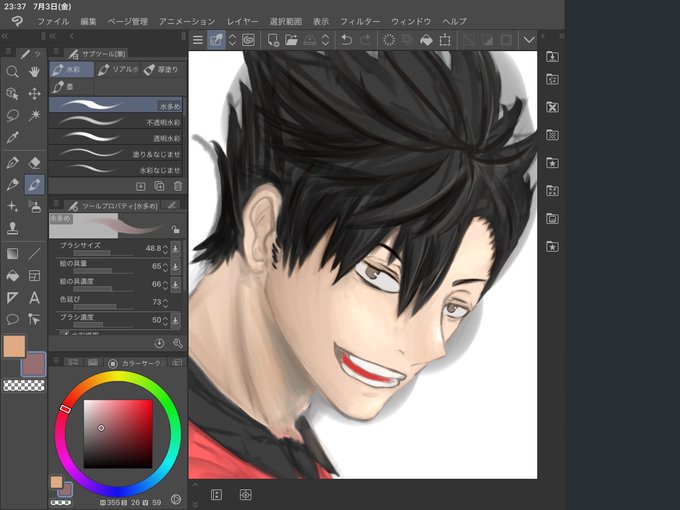Click the Undo arrow in command bar
680x510 pixels.
[346, 40]
